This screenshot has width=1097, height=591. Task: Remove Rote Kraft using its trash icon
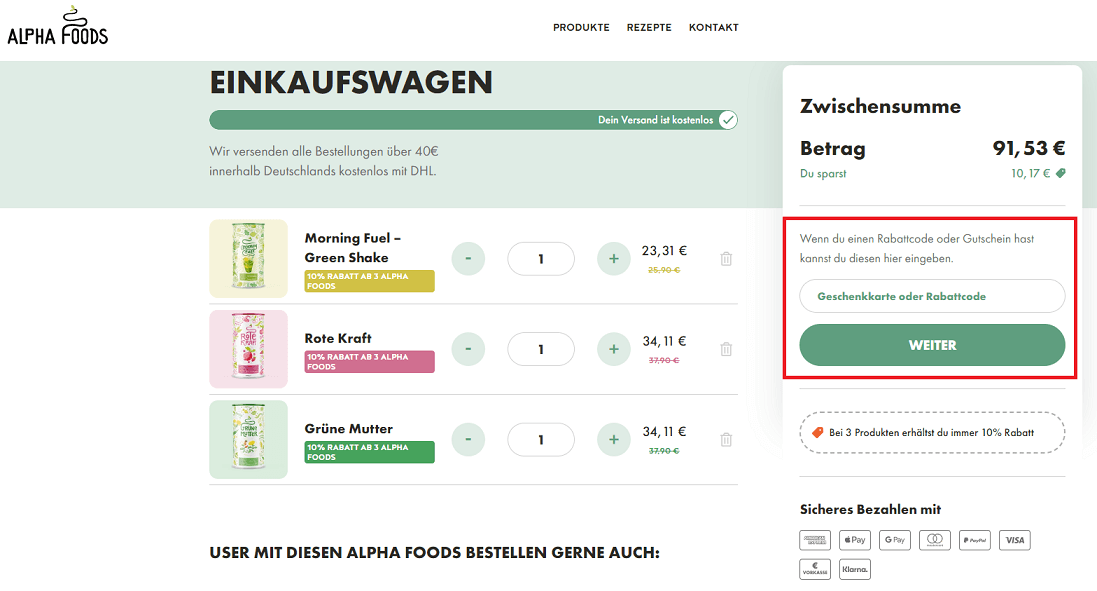point(726,349)
